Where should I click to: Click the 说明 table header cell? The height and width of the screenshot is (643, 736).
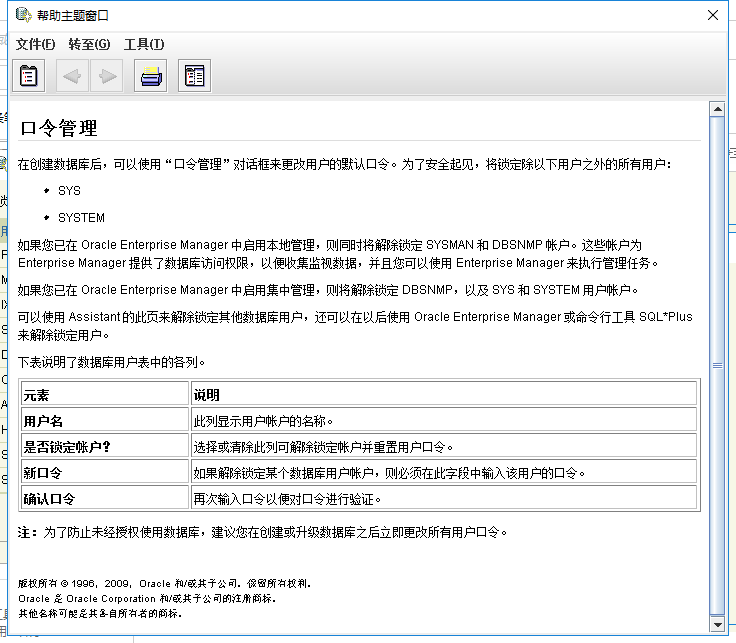click(444, 395)
